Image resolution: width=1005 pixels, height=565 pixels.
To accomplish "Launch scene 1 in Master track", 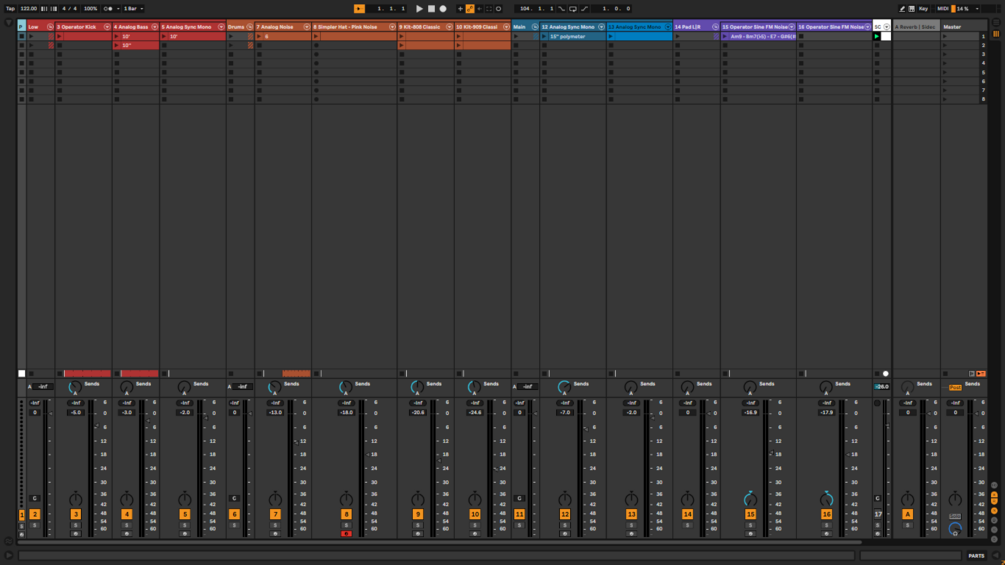I will [x=945, y=37].
